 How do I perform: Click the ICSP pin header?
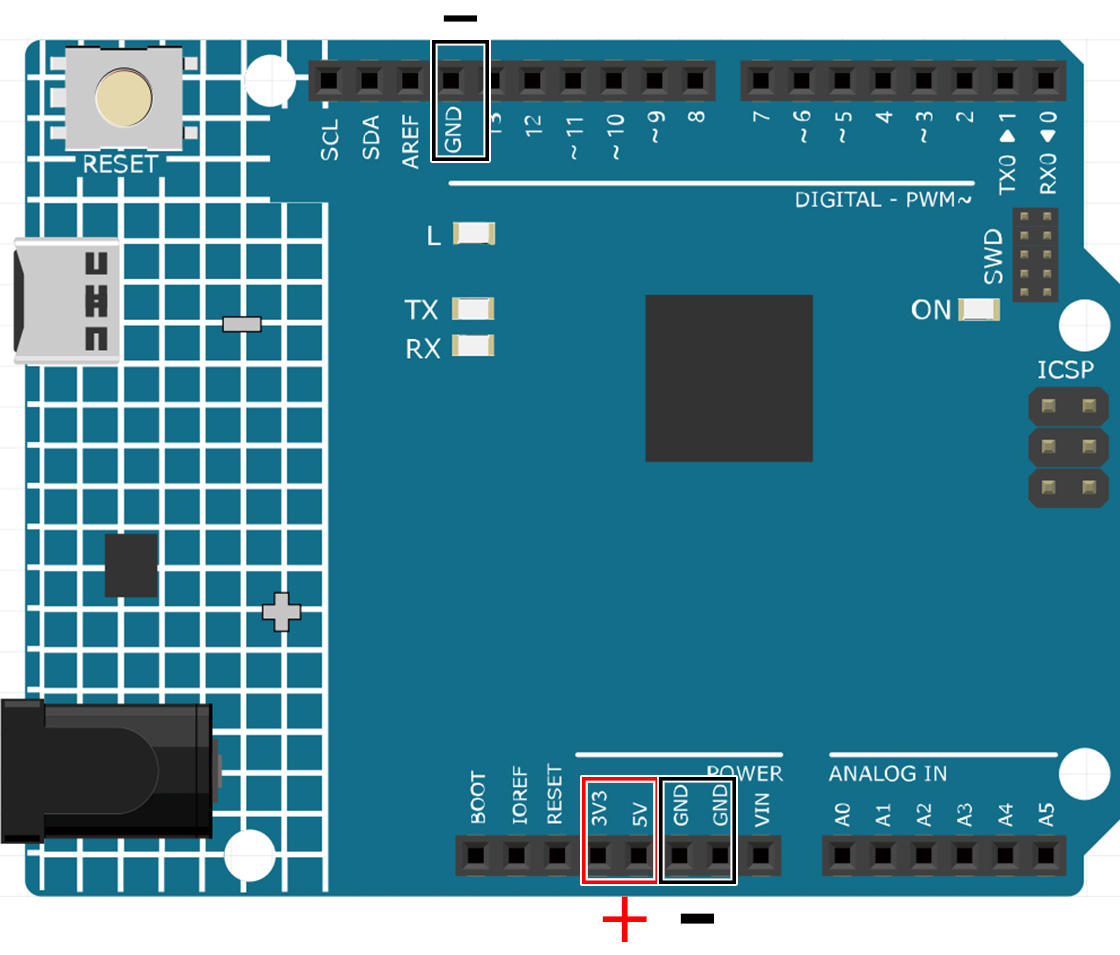click(1068, 447)
